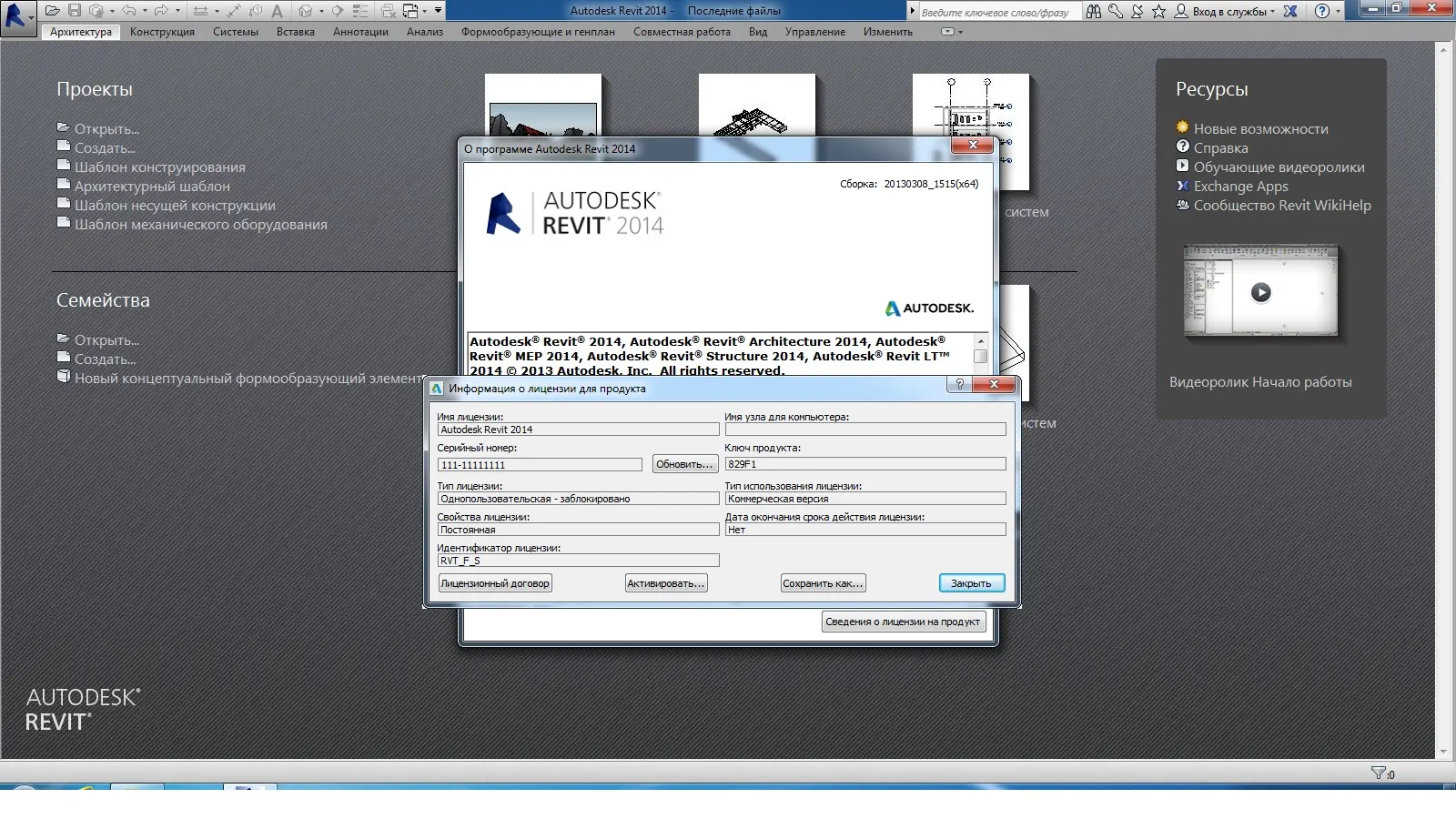Viewport: 1456px width, 819px height.
Task: Click Открыть... under Семейства
Action: [106, 339]
